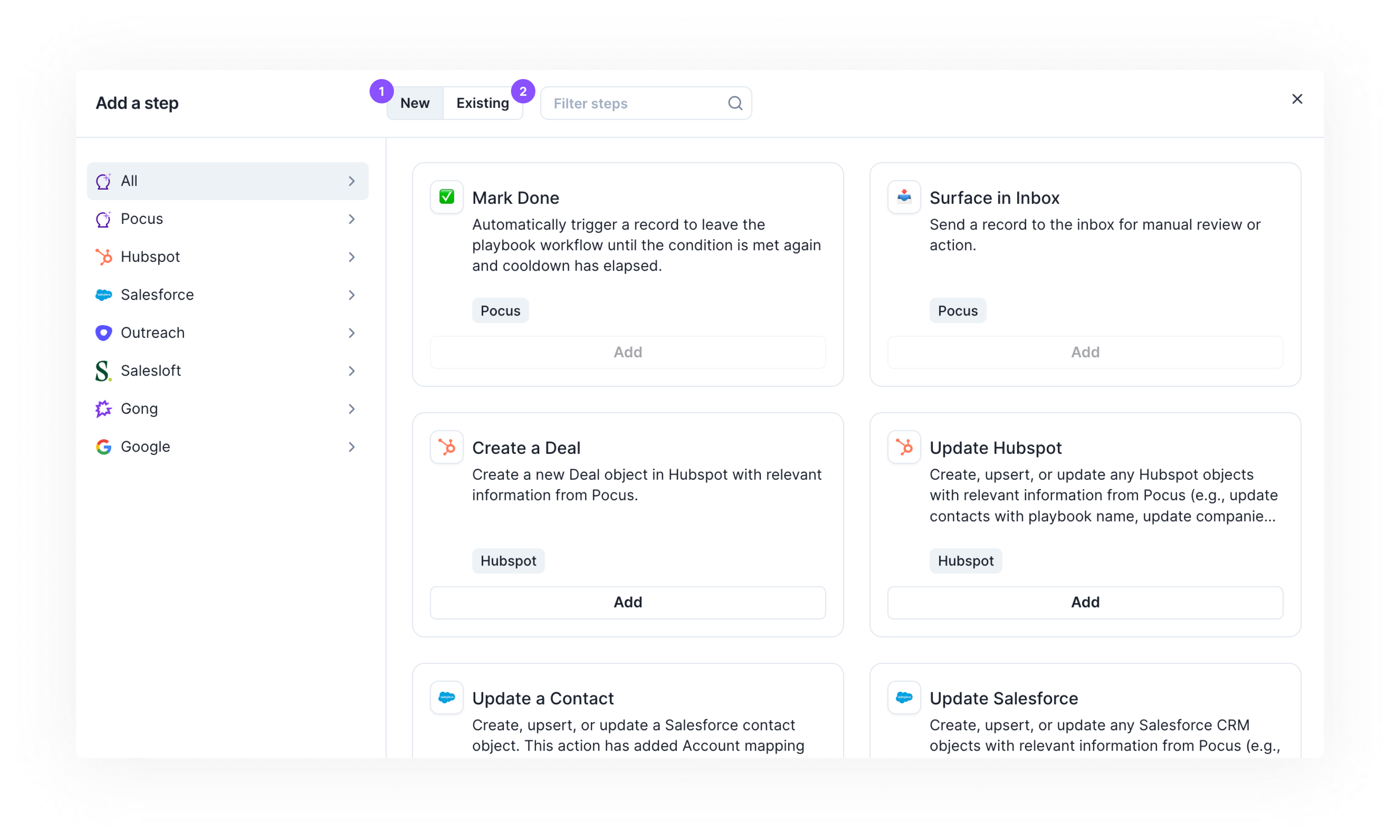Add the Create a Deal step
The height and width of the screenshot is (840, 1400).
(x=627, y=602)
